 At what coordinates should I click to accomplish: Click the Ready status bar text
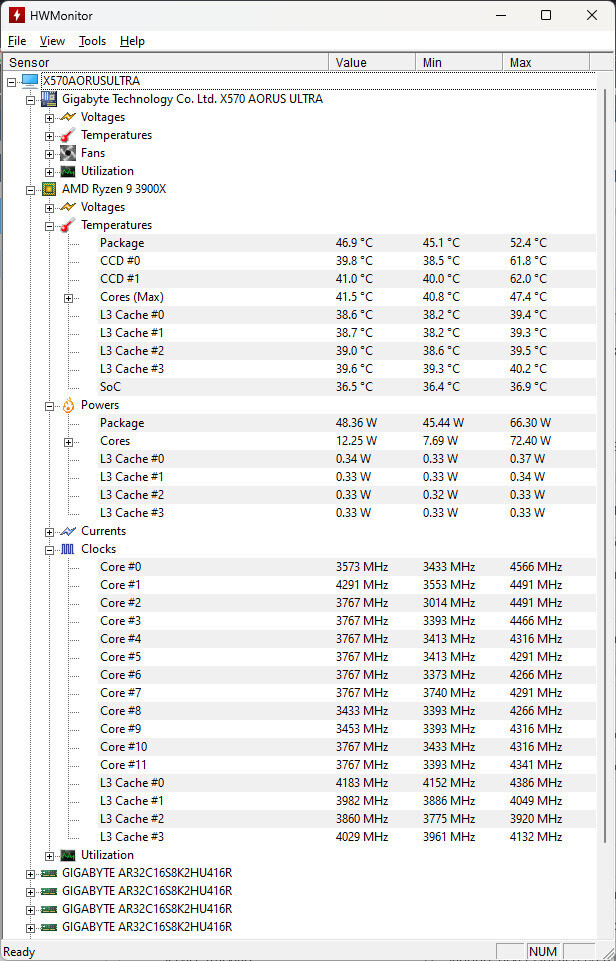point(19,952)
